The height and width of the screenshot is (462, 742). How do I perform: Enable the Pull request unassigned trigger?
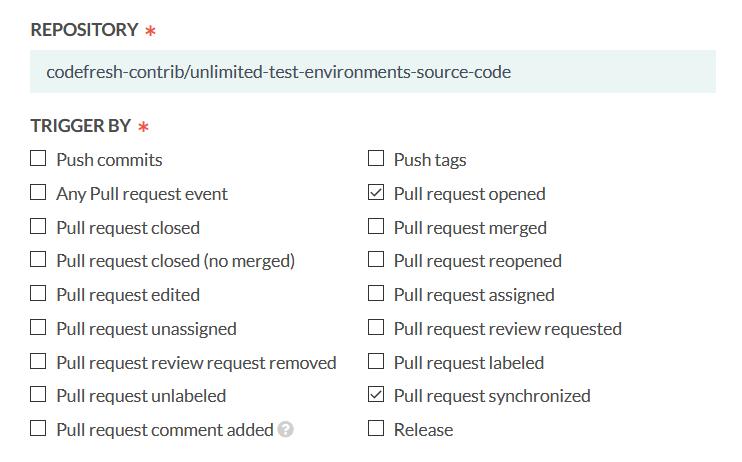pos(38,328)
